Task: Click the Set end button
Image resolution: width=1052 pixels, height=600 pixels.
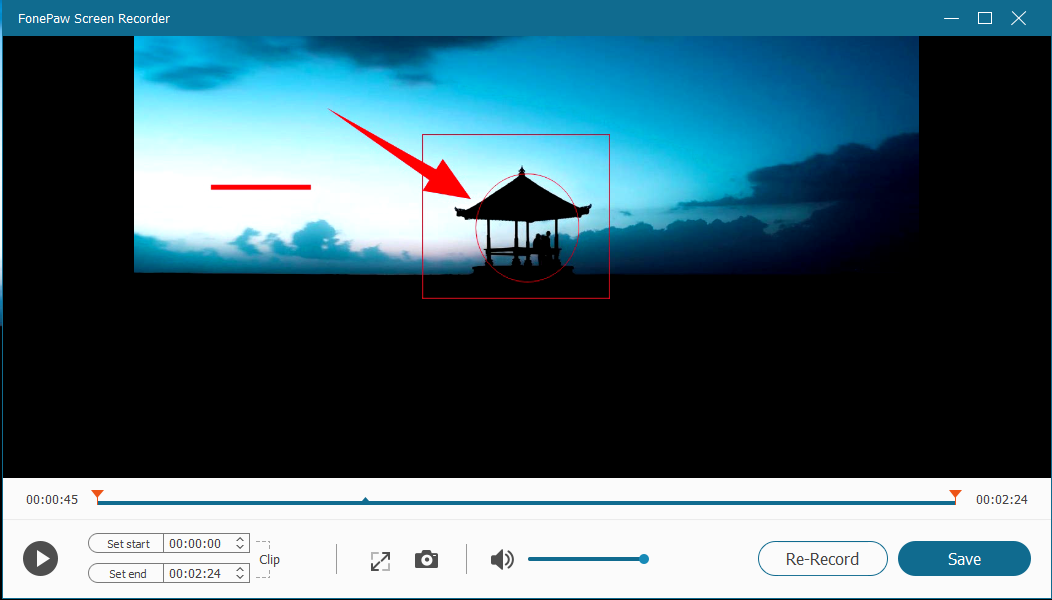Action: click(x=127, y=573)
